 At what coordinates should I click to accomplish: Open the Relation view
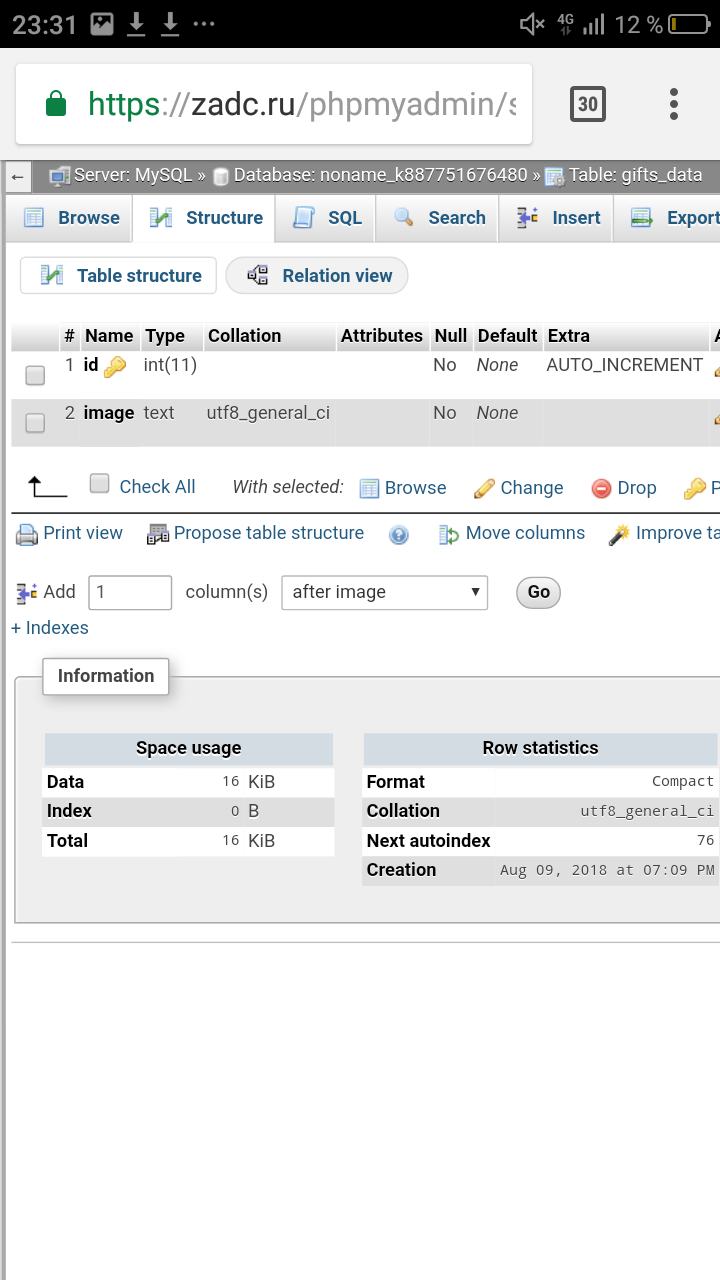click(318, 276)
